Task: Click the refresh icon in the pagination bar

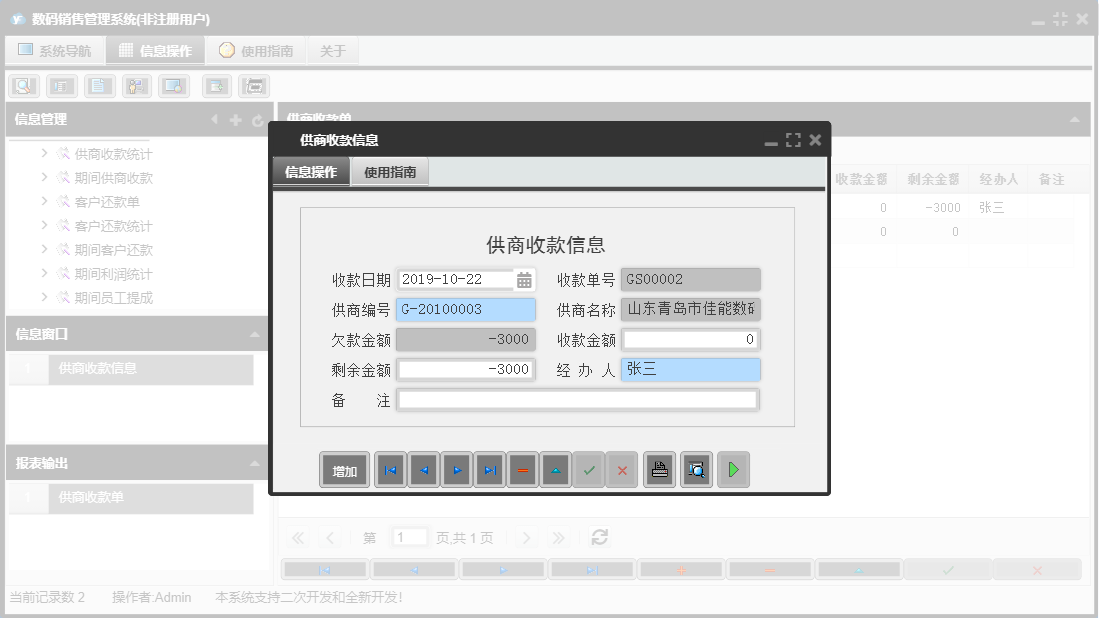Action: (x=598, y=537)
